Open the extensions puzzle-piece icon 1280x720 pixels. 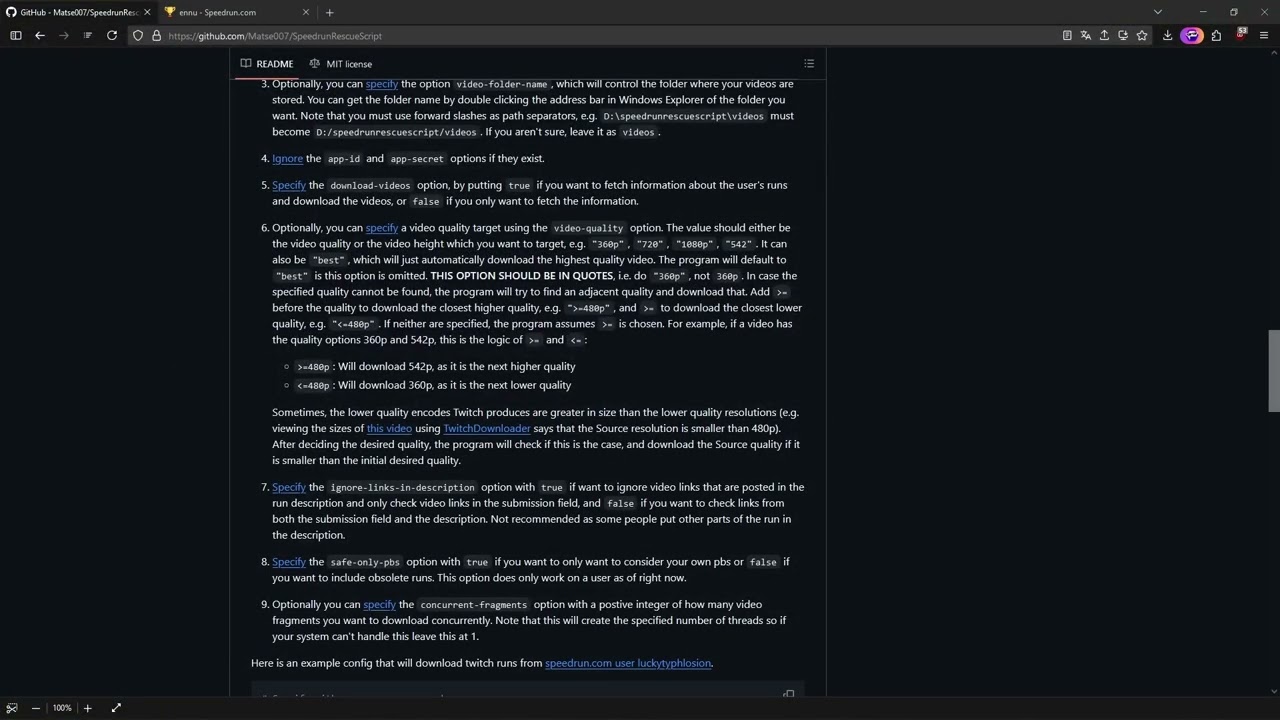(1216, 35)
